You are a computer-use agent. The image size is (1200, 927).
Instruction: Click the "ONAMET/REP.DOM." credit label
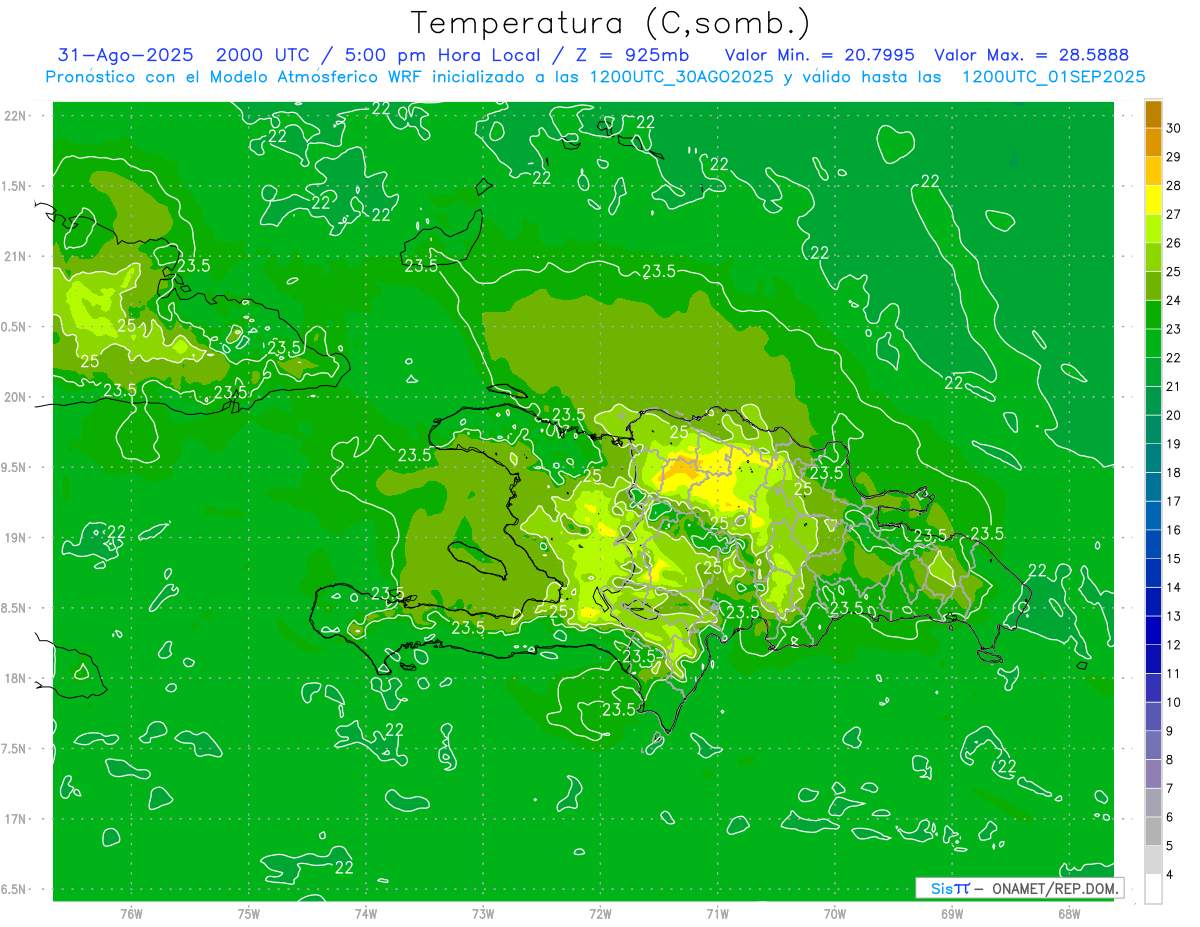pos(1055,888)
